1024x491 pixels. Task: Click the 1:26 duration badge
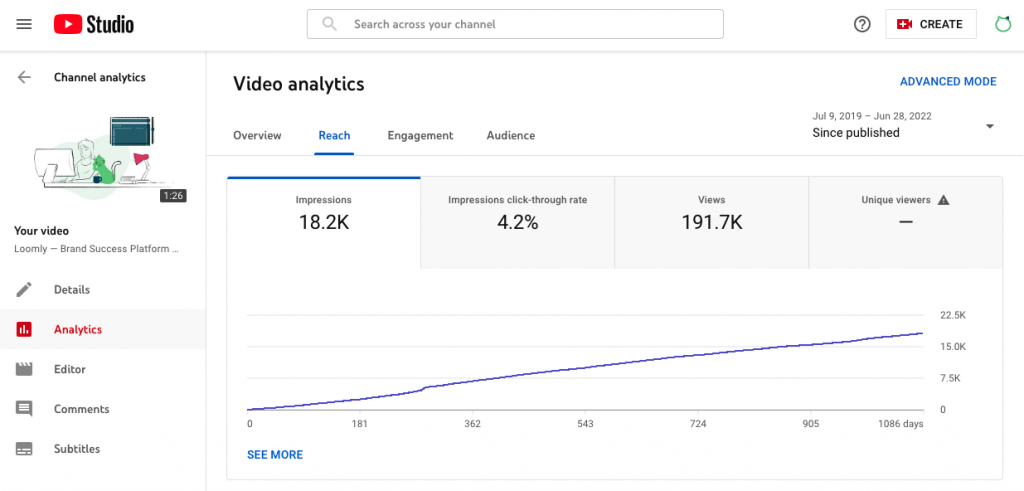click(x=173, y=195)
